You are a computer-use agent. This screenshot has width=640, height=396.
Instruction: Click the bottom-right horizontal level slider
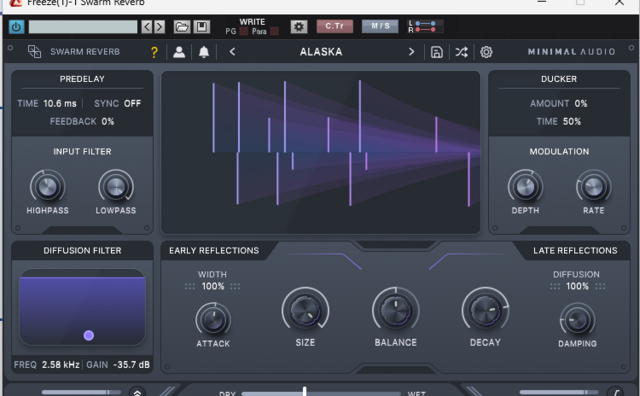(x=559, y=392)
